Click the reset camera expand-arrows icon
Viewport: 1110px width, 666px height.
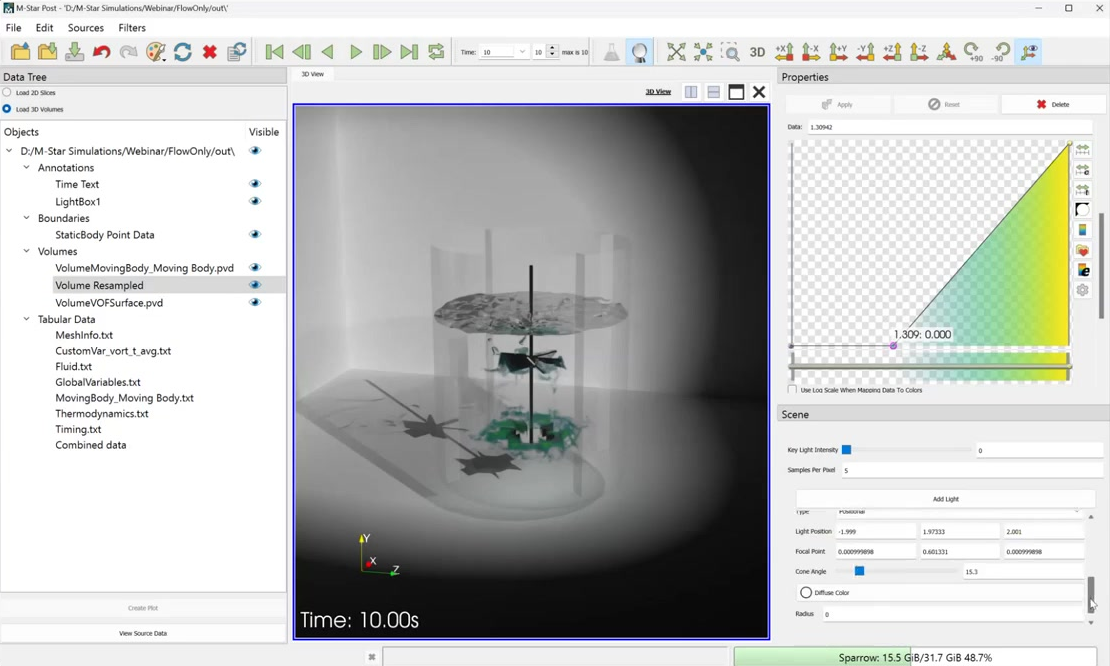(x=676, y=52)
